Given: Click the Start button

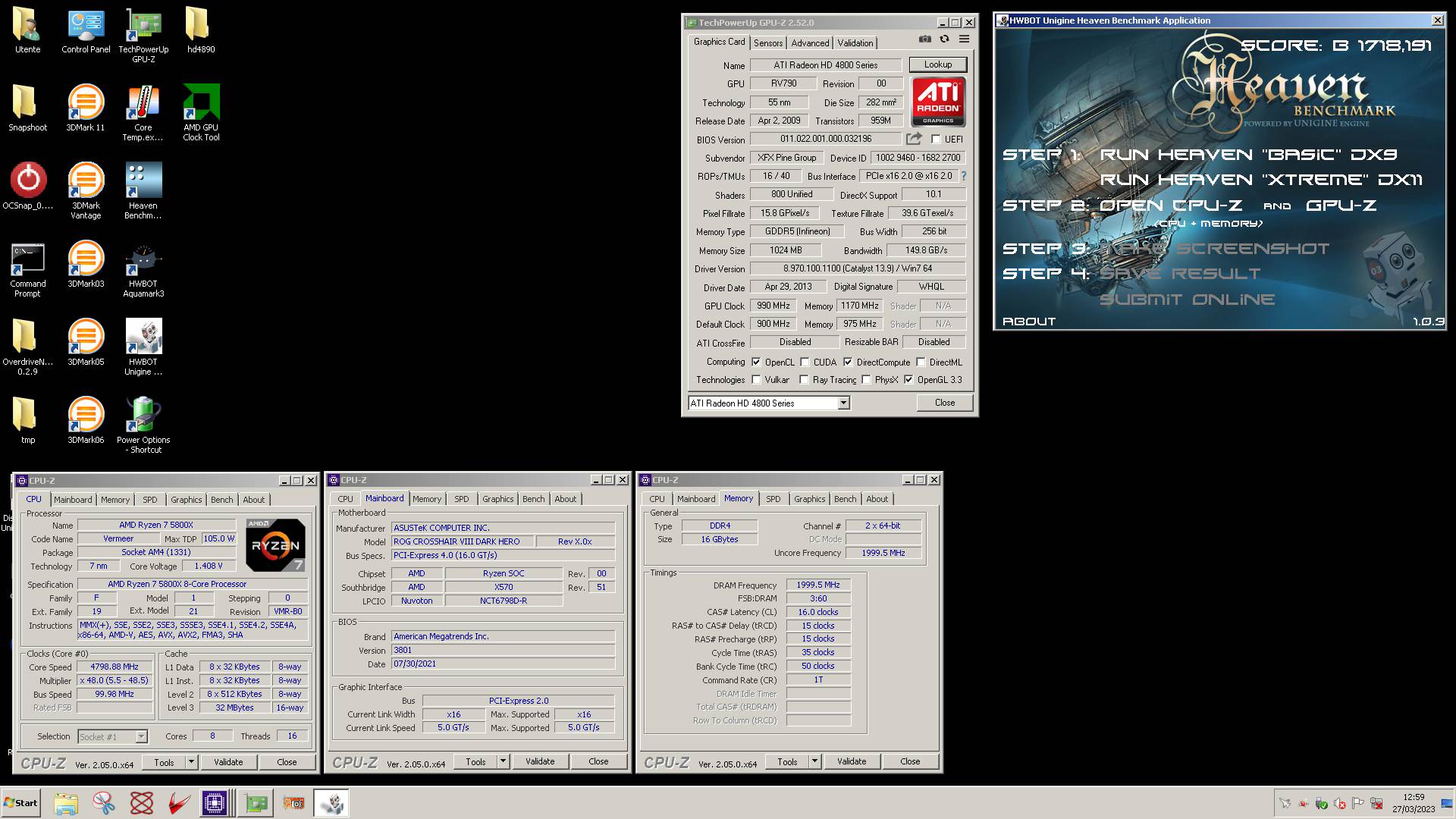Looking at the screenshot, I should (x=20, y=803).
